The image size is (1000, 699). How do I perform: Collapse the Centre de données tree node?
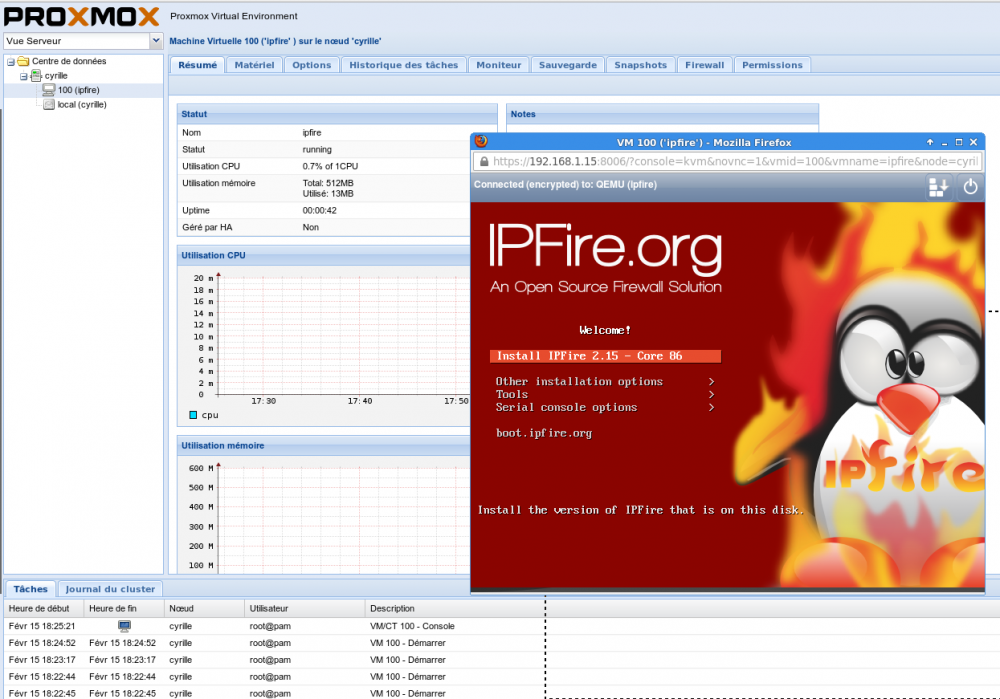(10, 62)
